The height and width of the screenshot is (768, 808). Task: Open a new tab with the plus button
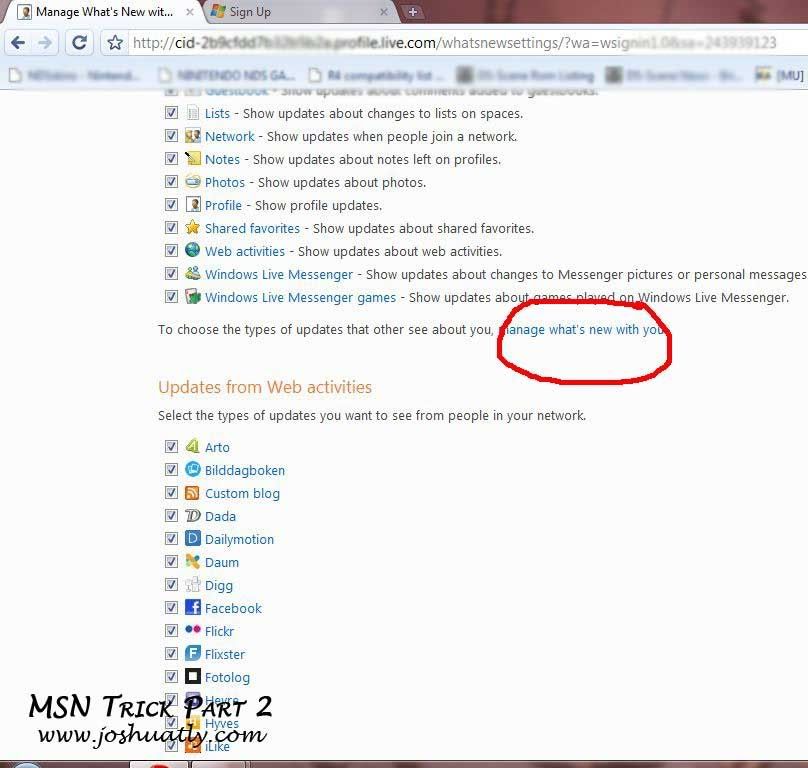tap(413, 11)
